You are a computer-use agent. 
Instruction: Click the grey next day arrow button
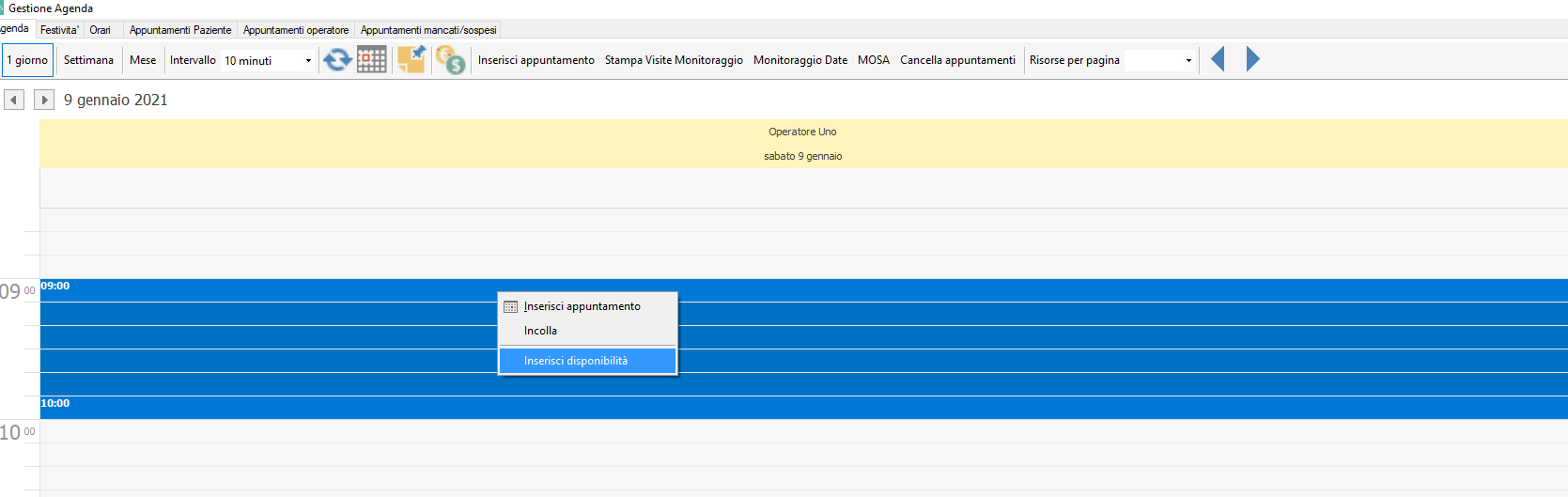(x=44, y=100)
